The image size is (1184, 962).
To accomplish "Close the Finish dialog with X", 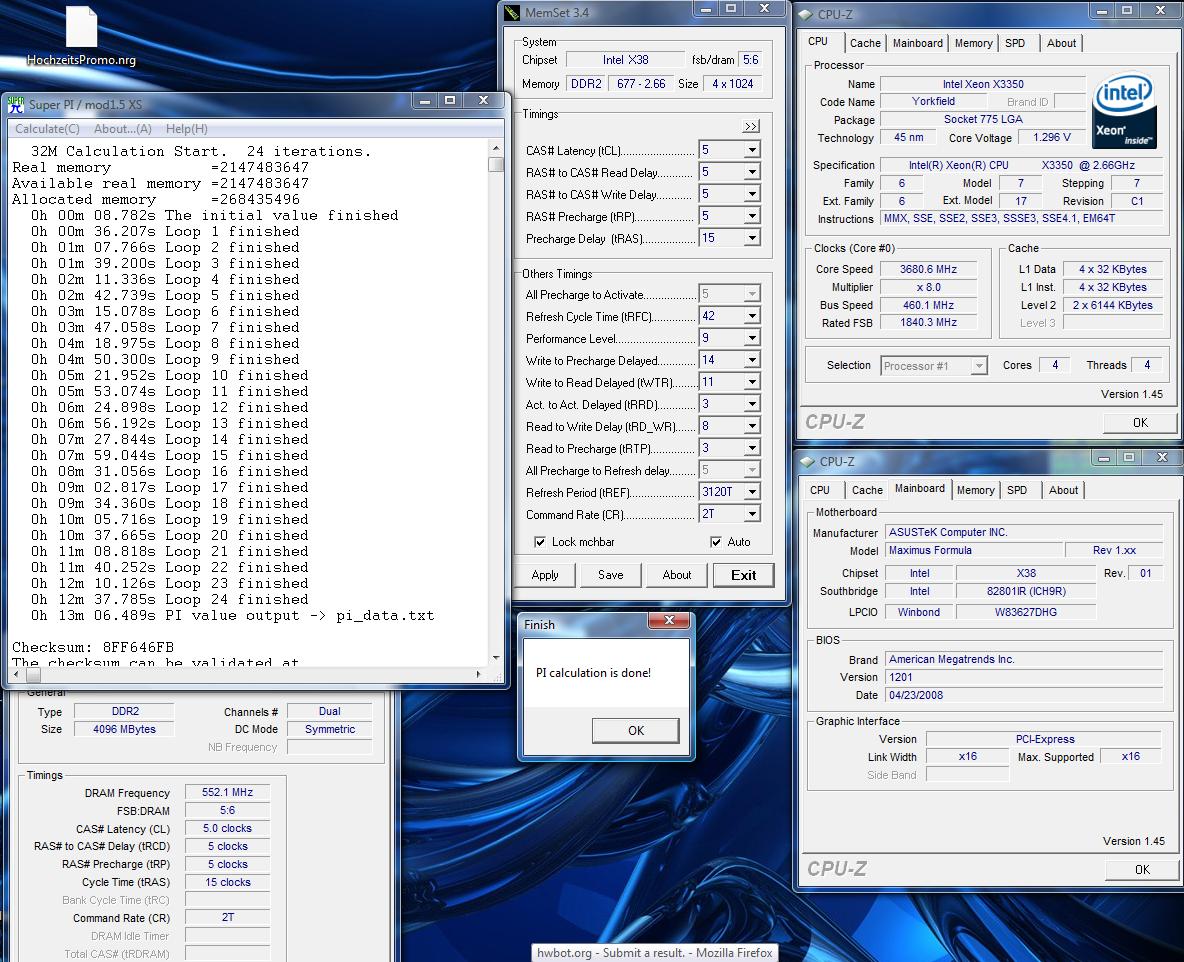I will click(x=669, y=621).
